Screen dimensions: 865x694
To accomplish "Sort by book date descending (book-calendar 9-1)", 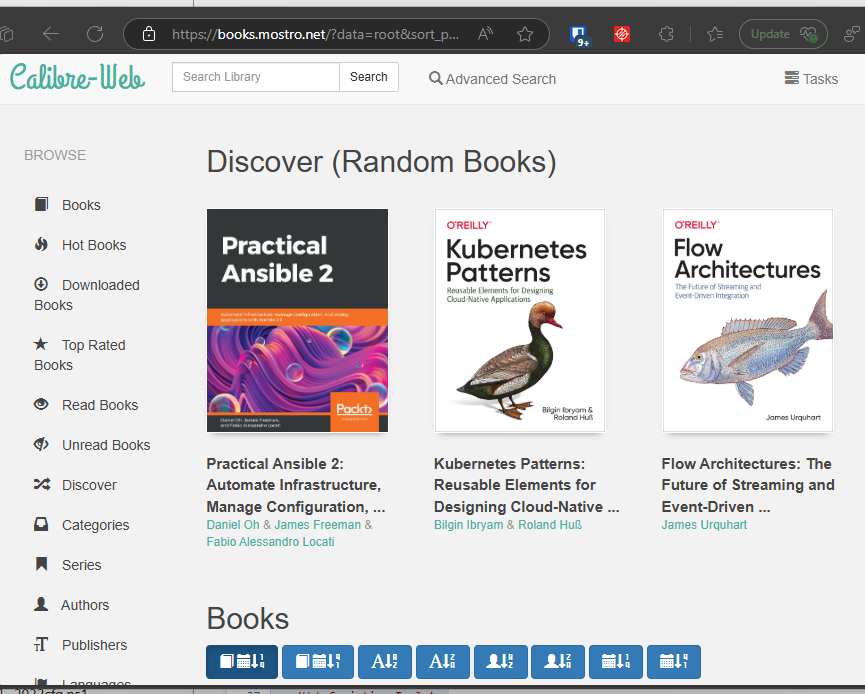I will [x=318, y=661].
